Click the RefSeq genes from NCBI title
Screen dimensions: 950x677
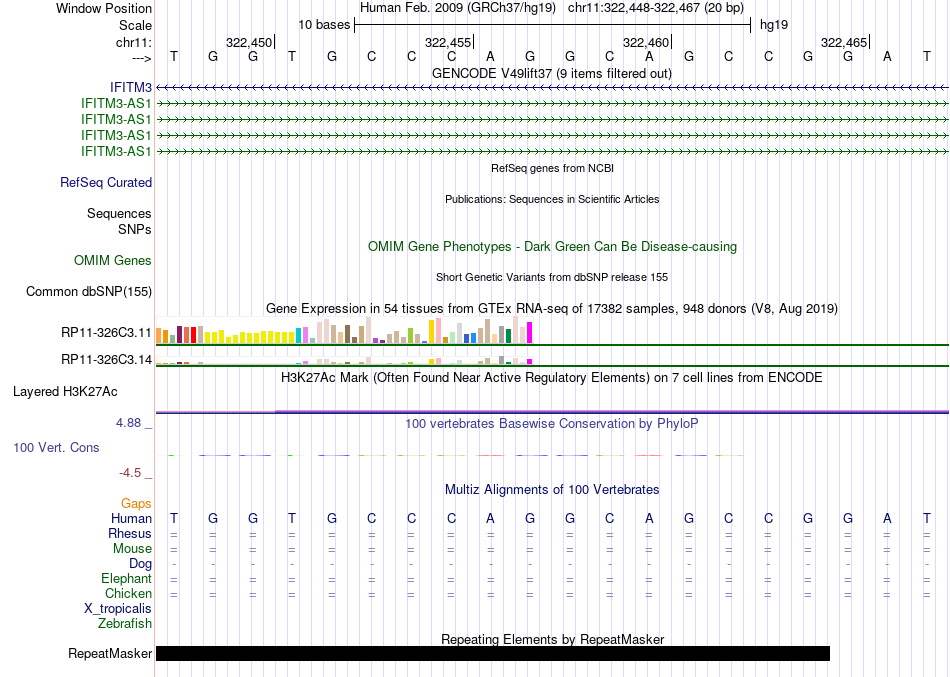tap(552, 168)
